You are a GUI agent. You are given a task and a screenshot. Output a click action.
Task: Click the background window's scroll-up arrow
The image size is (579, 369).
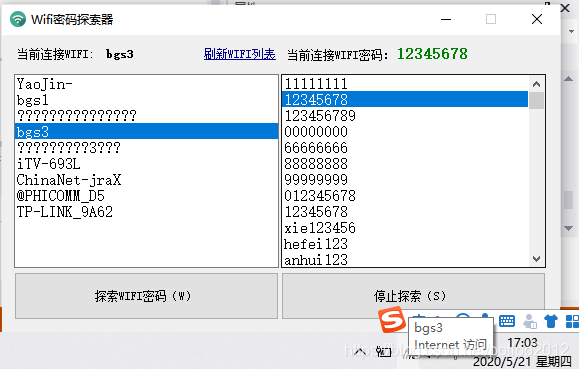[x=569, y=79]
